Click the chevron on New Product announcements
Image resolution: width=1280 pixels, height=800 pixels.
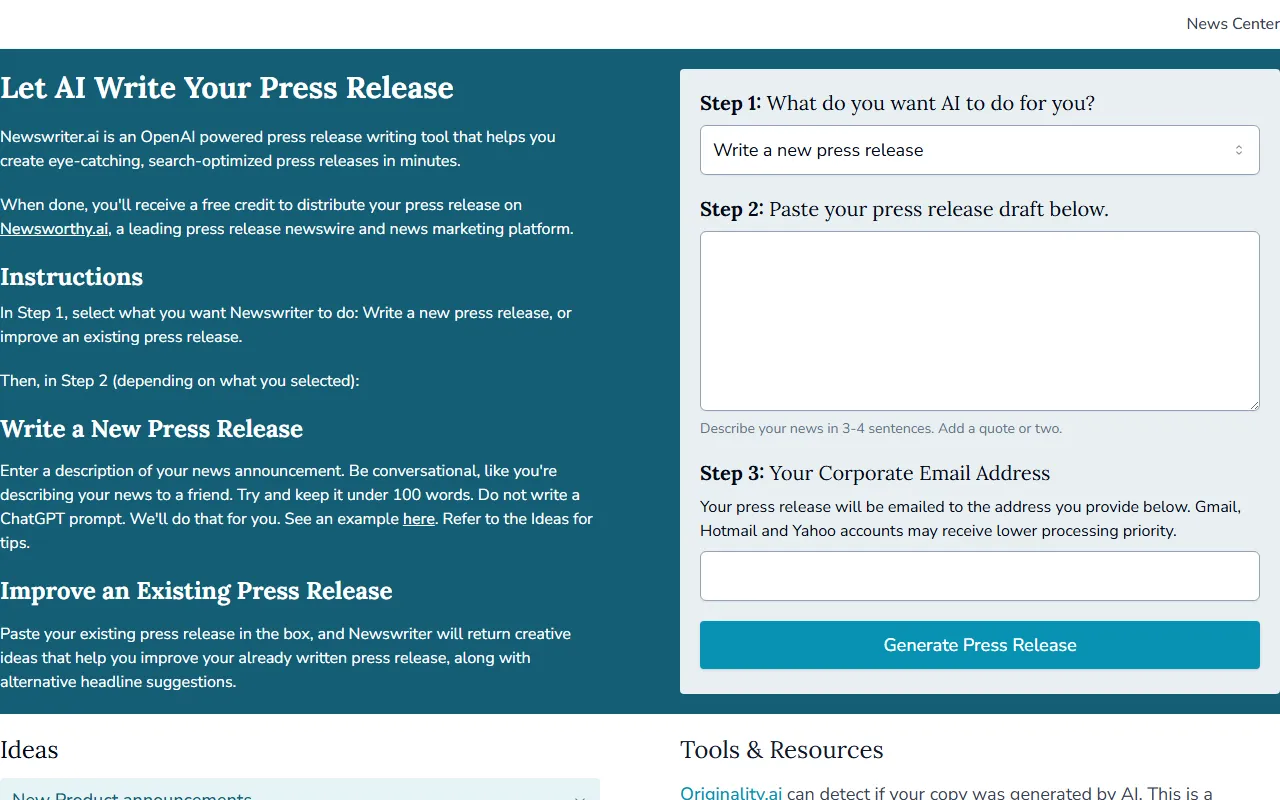pyautogui.click(x=579, y=796)
